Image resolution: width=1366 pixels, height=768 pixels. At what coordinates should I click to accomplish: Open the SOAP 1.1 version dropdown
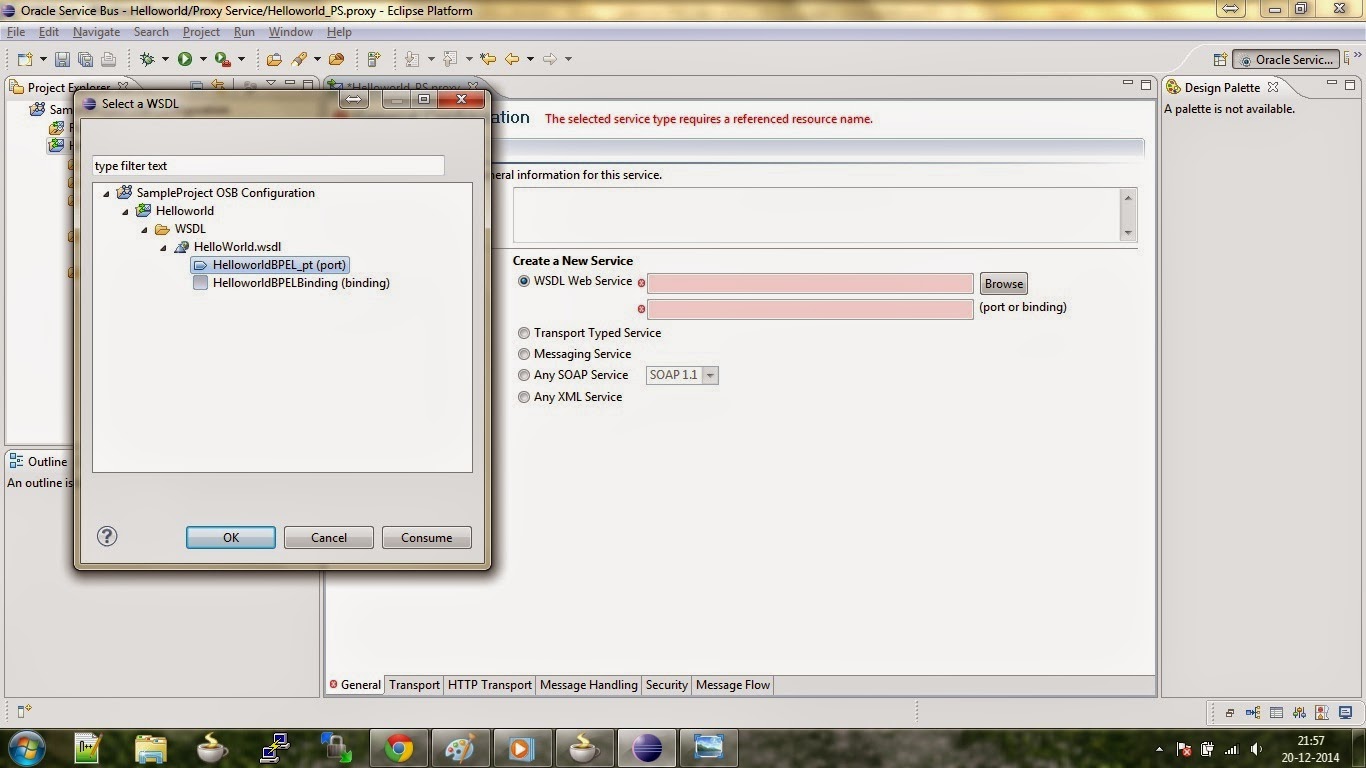[710, 376]
